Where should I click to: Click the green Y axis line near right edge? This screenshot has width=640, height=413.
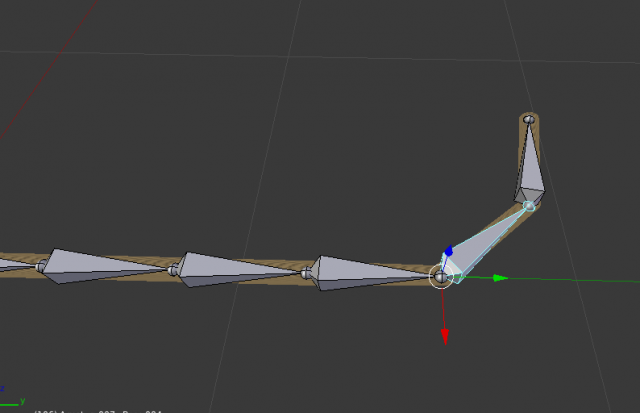tap(600, 280)
